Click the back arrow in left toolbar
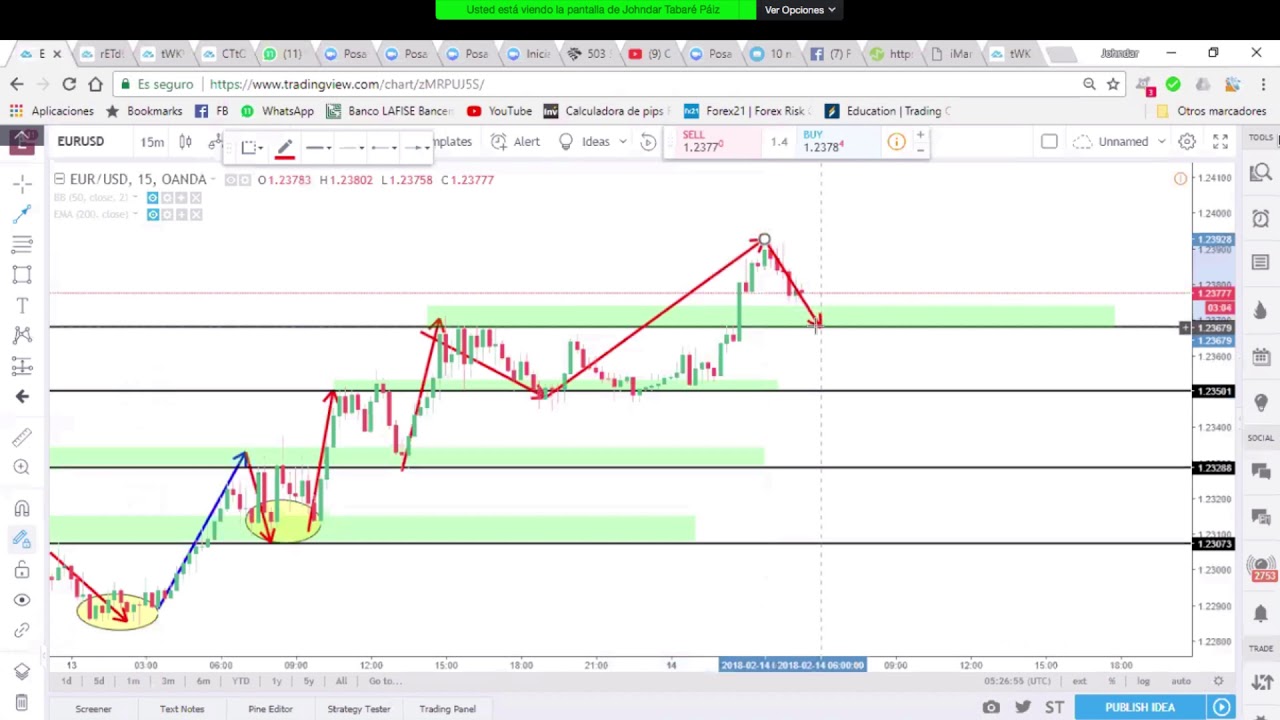The width and height of the screenshot is (1280, 720). pos(22,396)
